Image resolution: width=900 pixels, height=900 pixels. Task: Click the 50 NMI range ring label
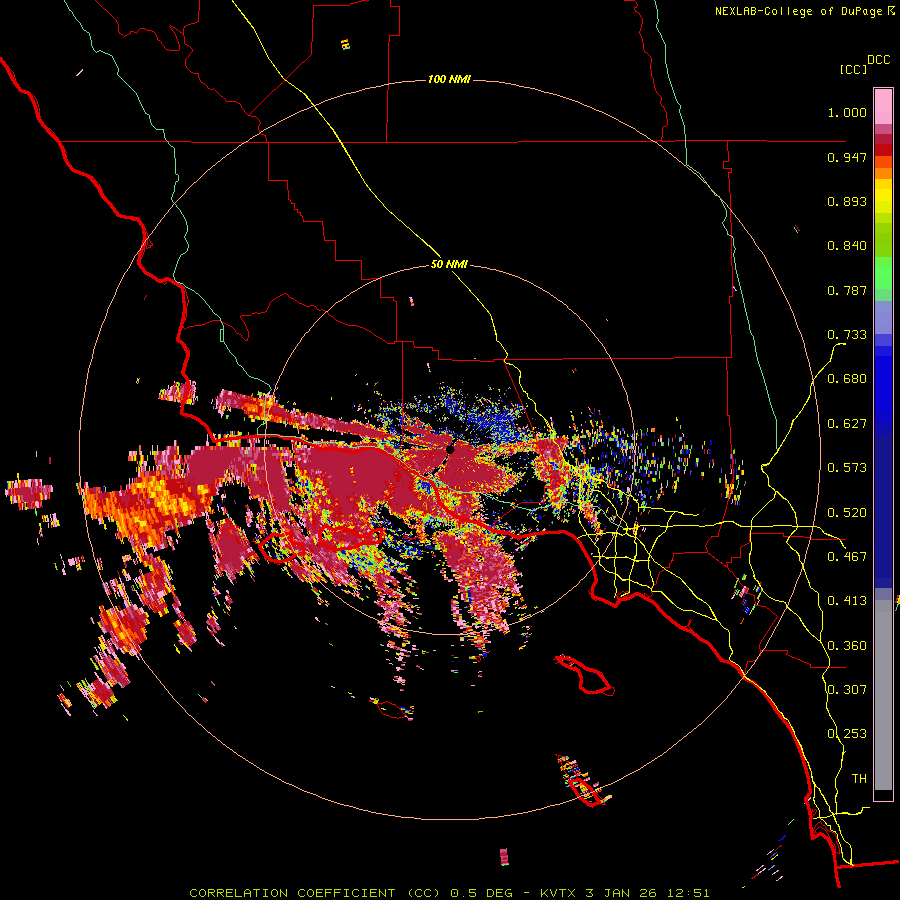coord(449,265)
